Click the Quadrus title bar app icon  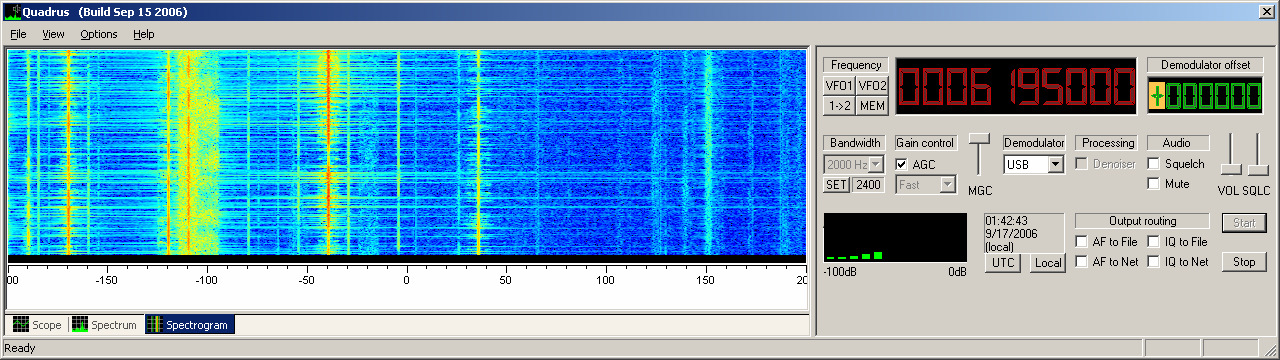[x=12, y=12]
